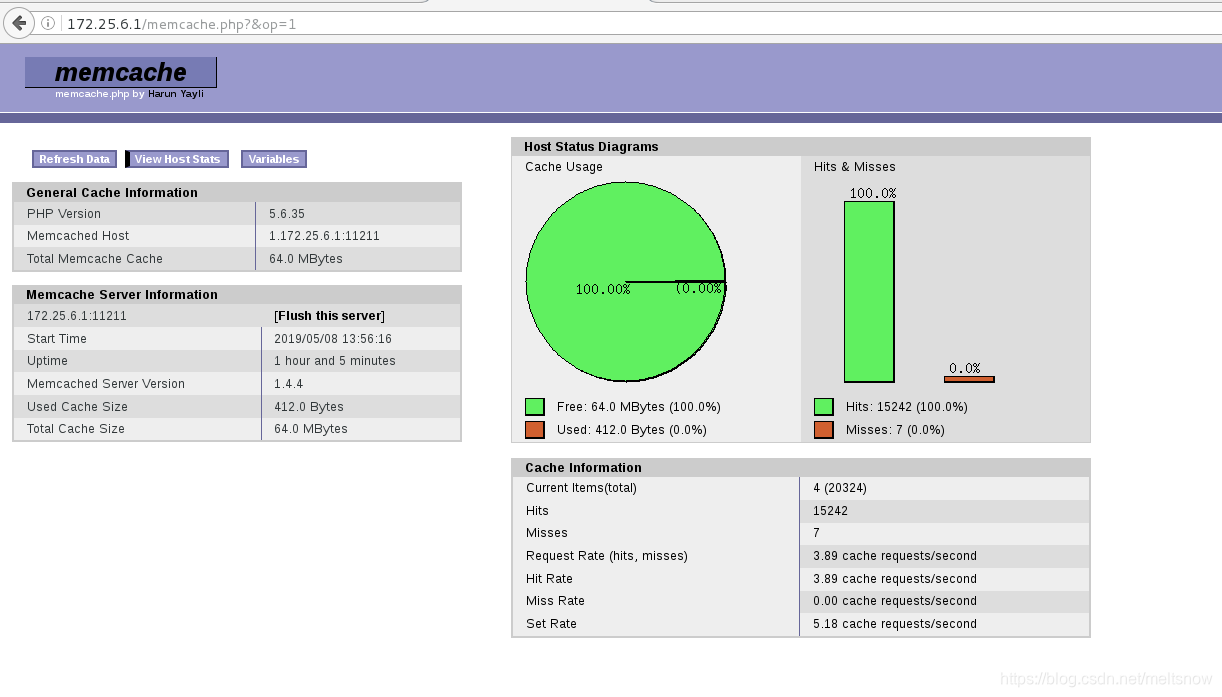Click the browser back arrow button
The image size is (1222, 697).
pyautogui.click(x=19, y=23)
